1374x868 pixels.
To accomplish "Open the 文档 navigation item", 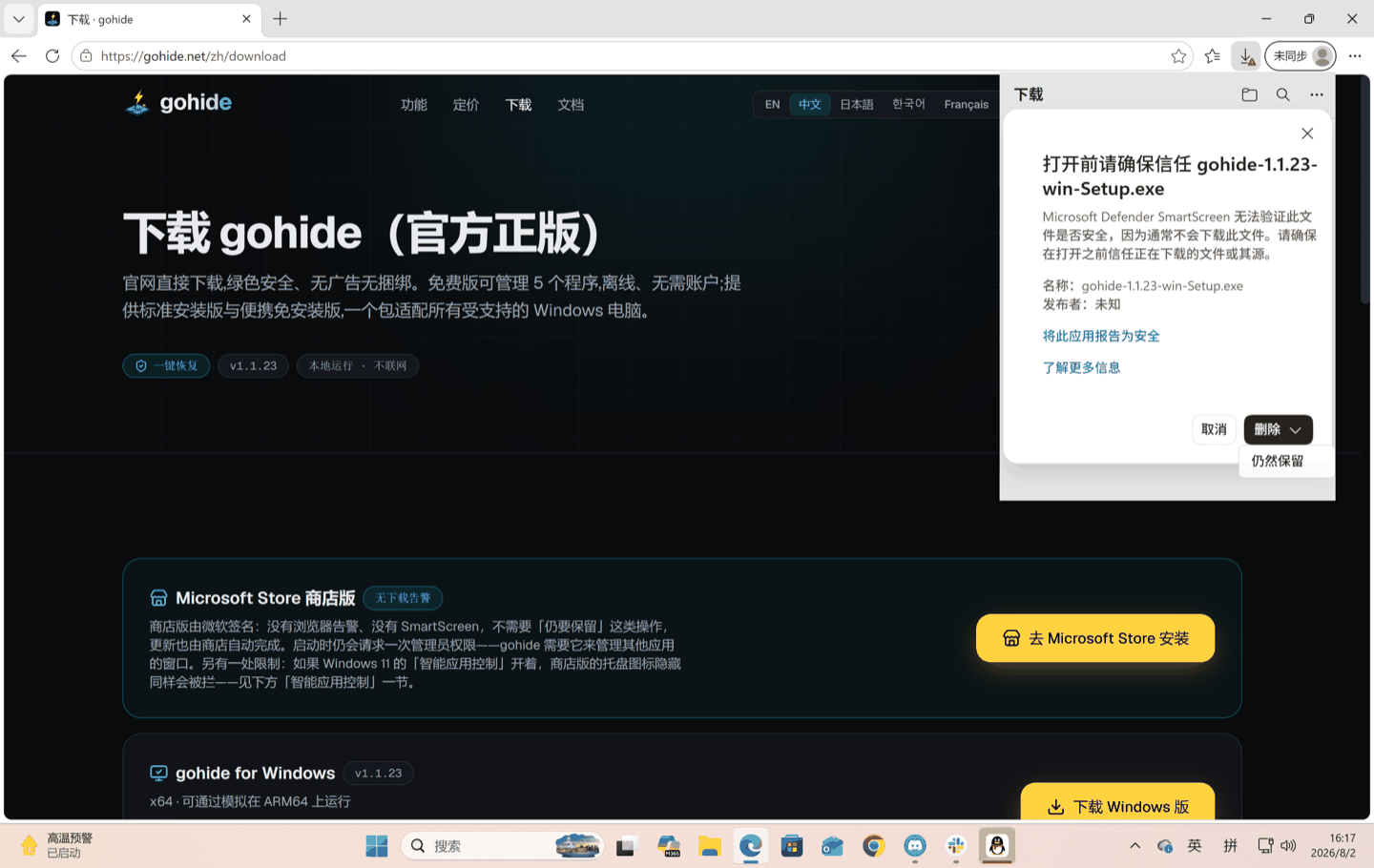I will pyautogui.click(x=572, y=105).
